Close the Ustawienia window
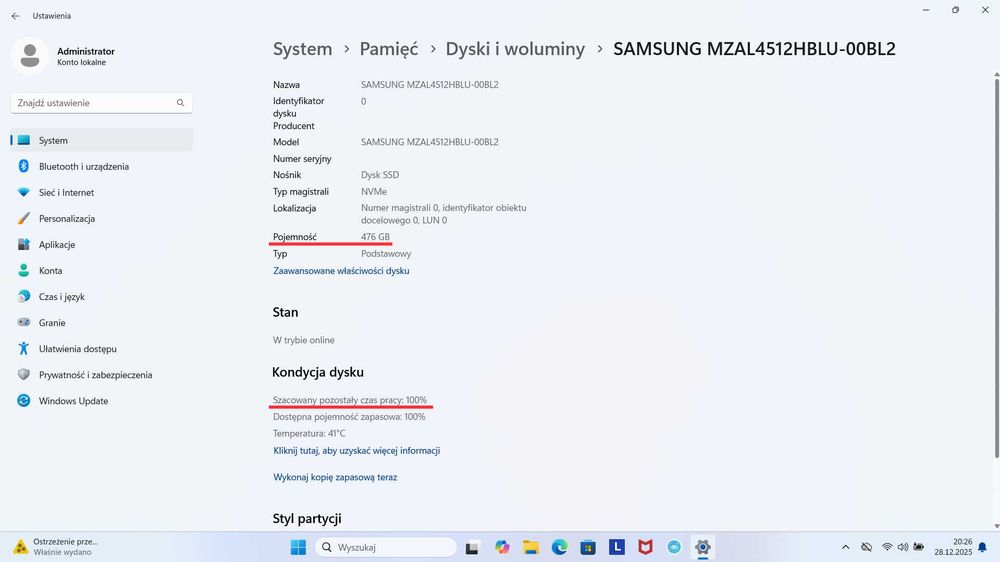 point(985,10)
